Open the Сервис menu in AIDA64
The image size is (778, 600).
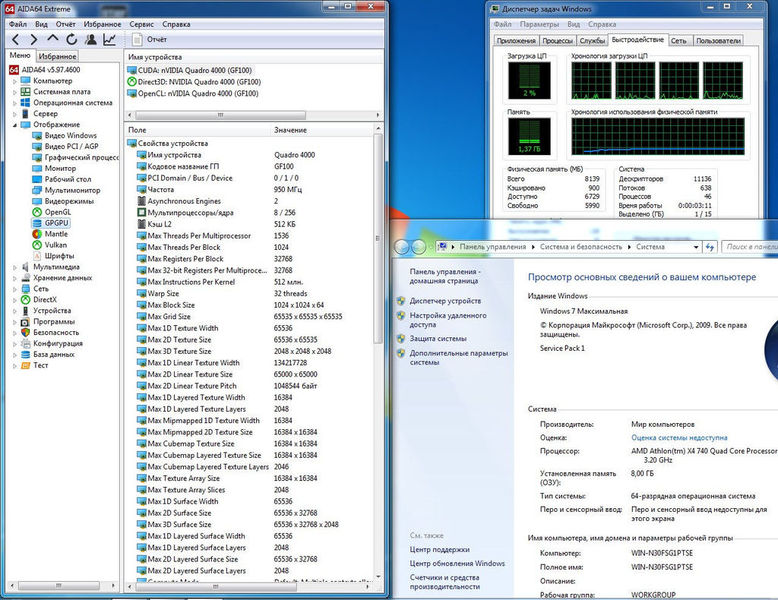click(x=141, y=24)
